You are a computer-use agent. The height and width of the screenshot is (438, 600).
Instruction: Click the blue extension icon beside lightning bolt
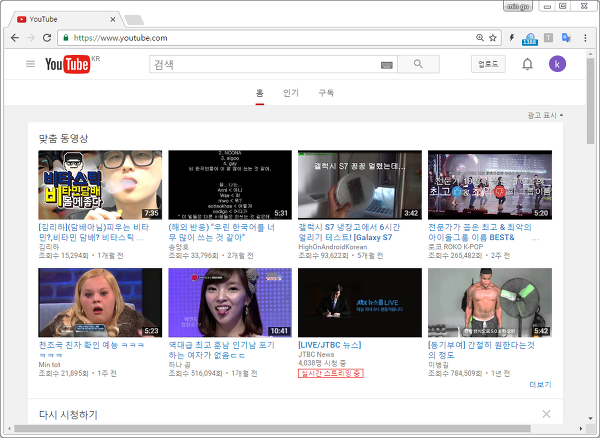pyautogui.click(x=530, y=38)
